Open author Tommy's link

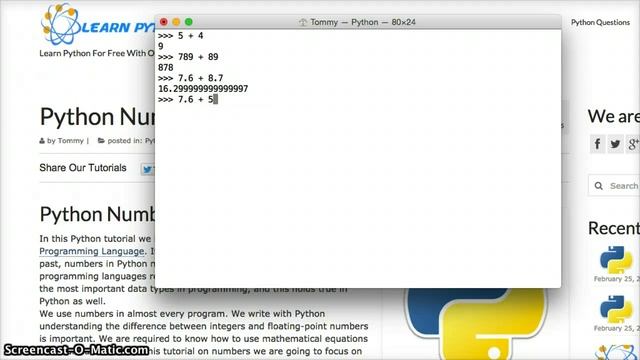pyautogui.click(x=70, y=141)
